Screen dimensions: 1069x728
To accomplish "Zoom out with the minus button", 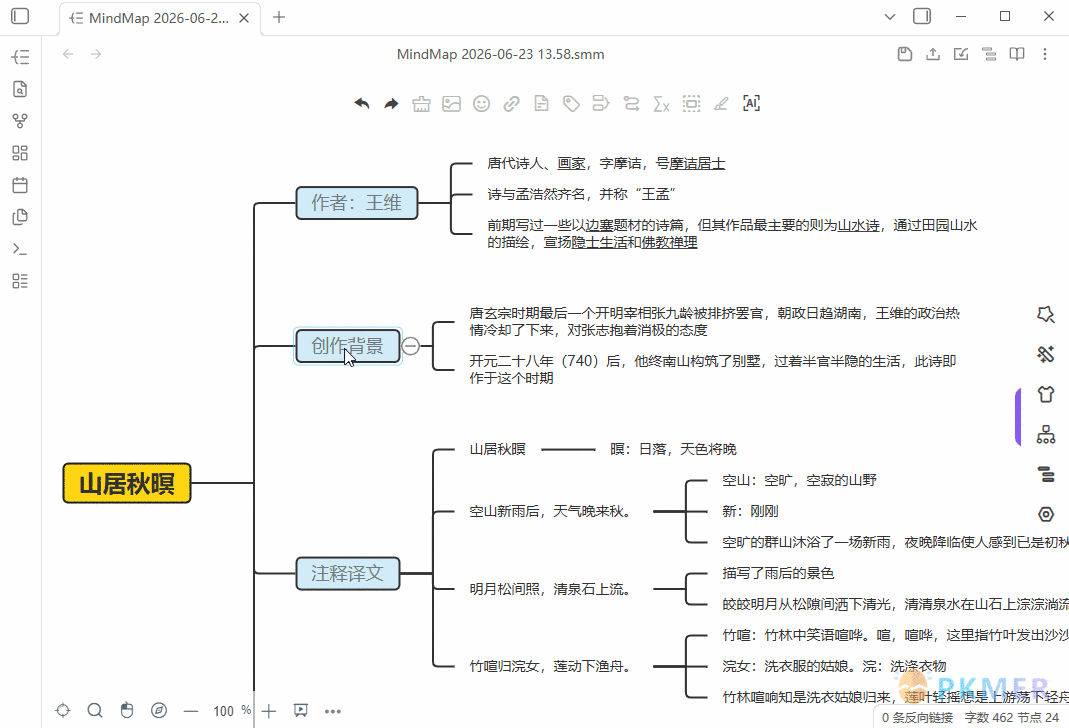I will (191, 711).
